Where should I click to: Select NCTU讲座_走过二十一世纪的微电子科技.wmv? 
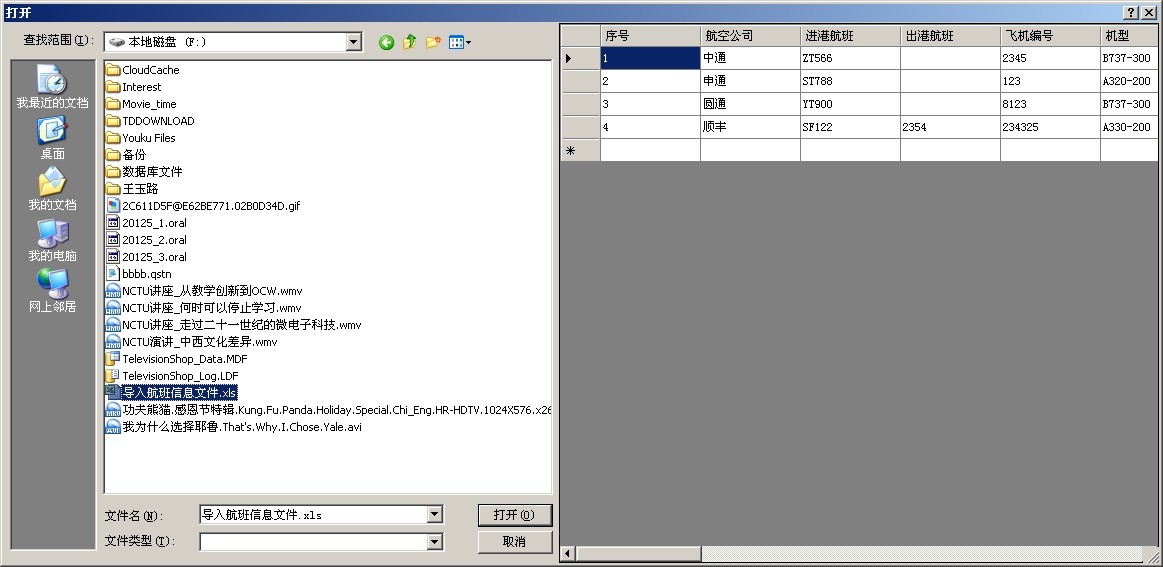(234, 325)
